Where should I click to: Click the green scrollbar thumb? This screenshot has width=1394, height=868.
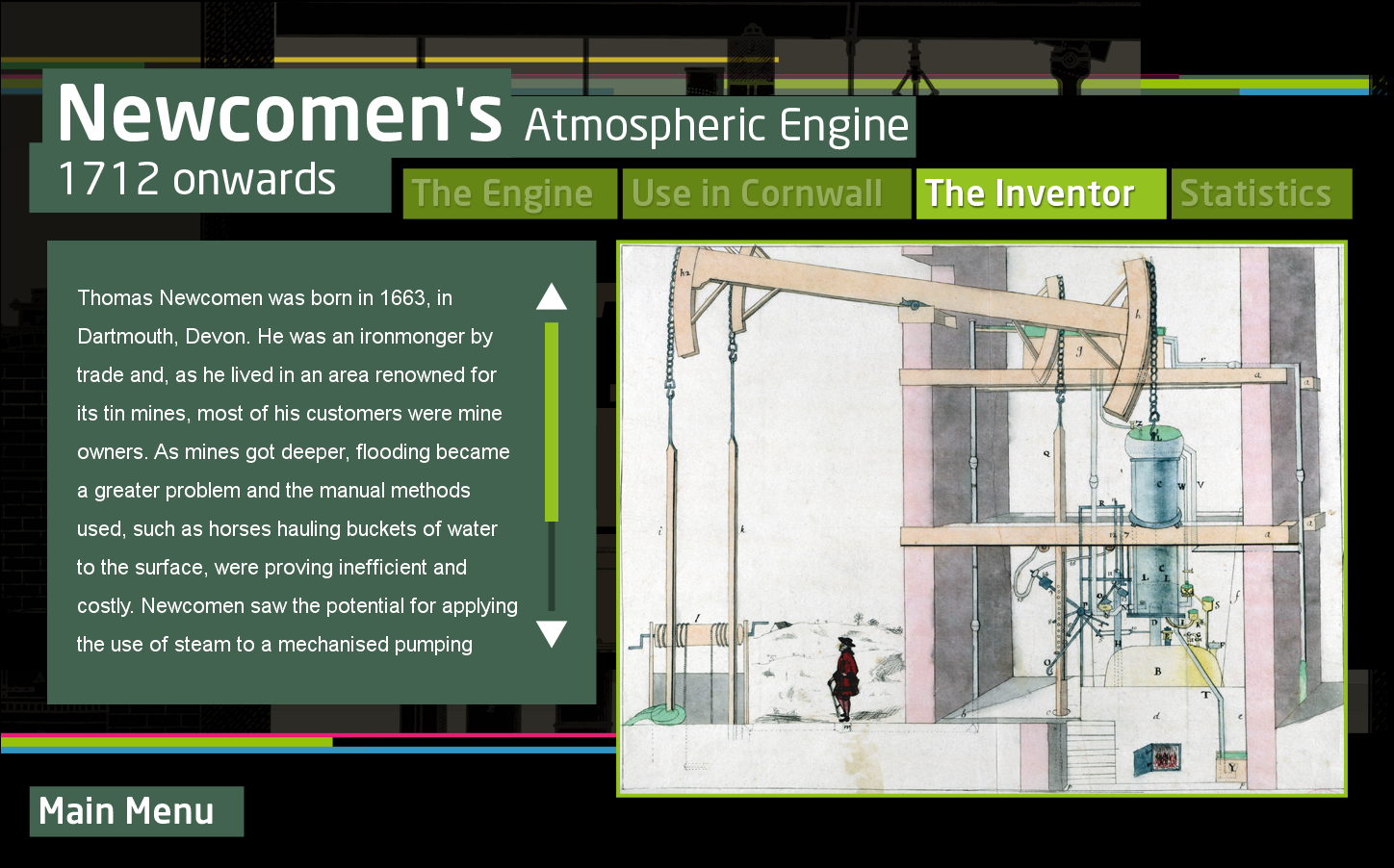click(552, 421)
